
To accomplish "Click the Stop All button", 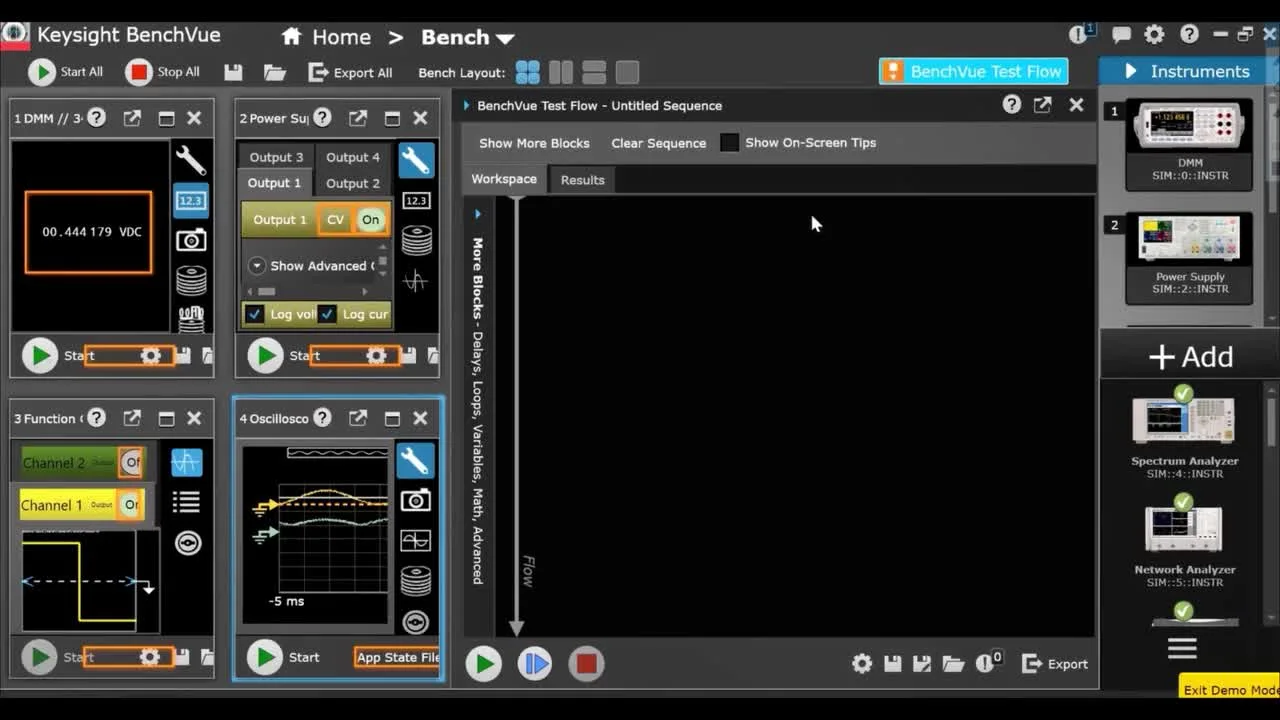I will coord(162,72).
